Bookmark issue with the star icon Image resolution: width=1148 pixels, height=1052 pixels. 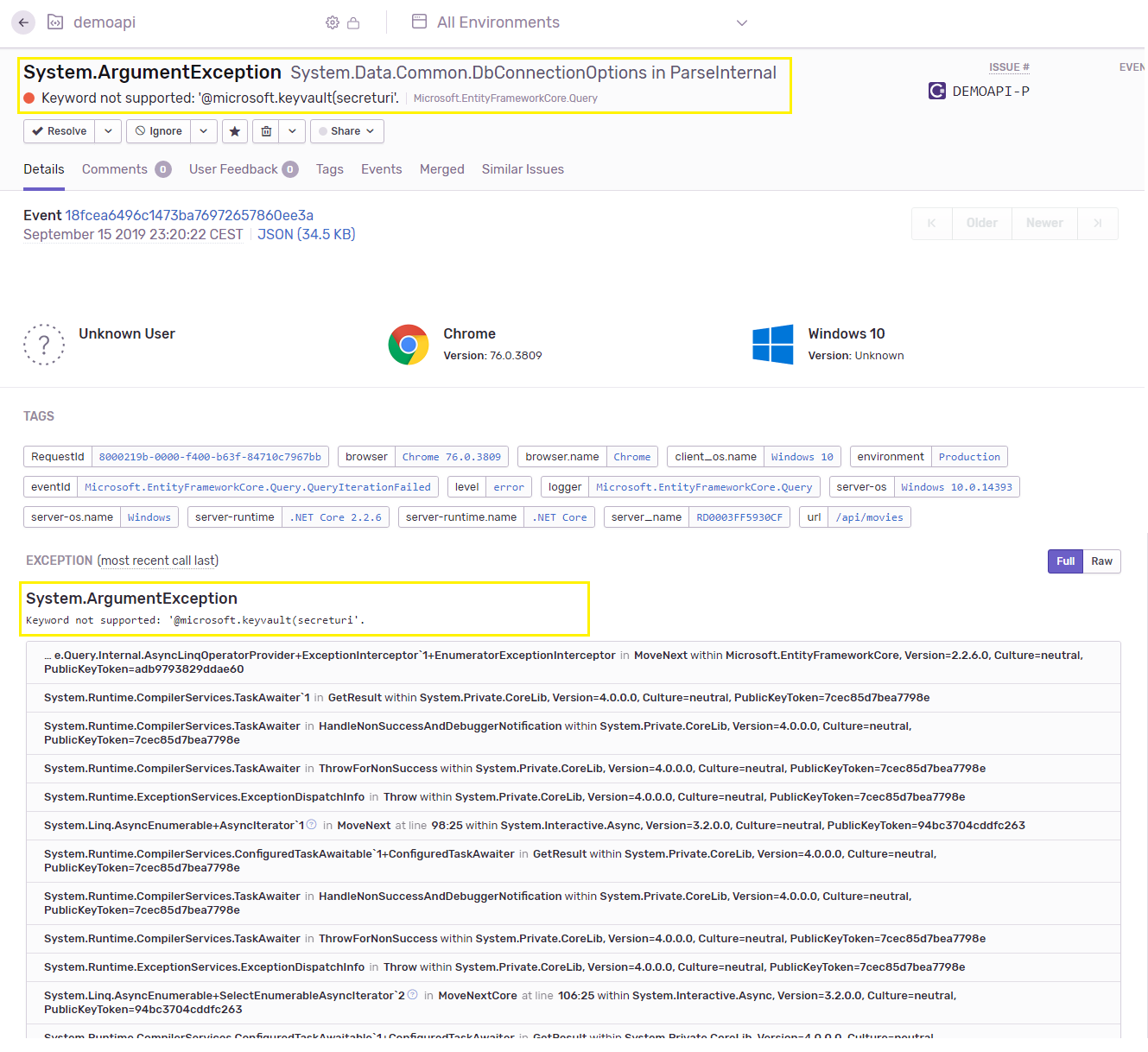click(235, 131)
